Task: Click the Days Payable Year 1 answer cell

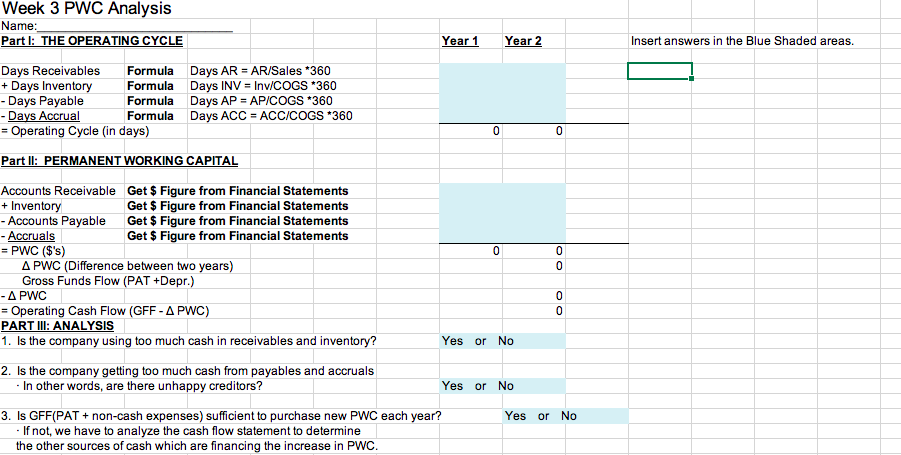Action: pyautogui.click(x=471, y=101)
